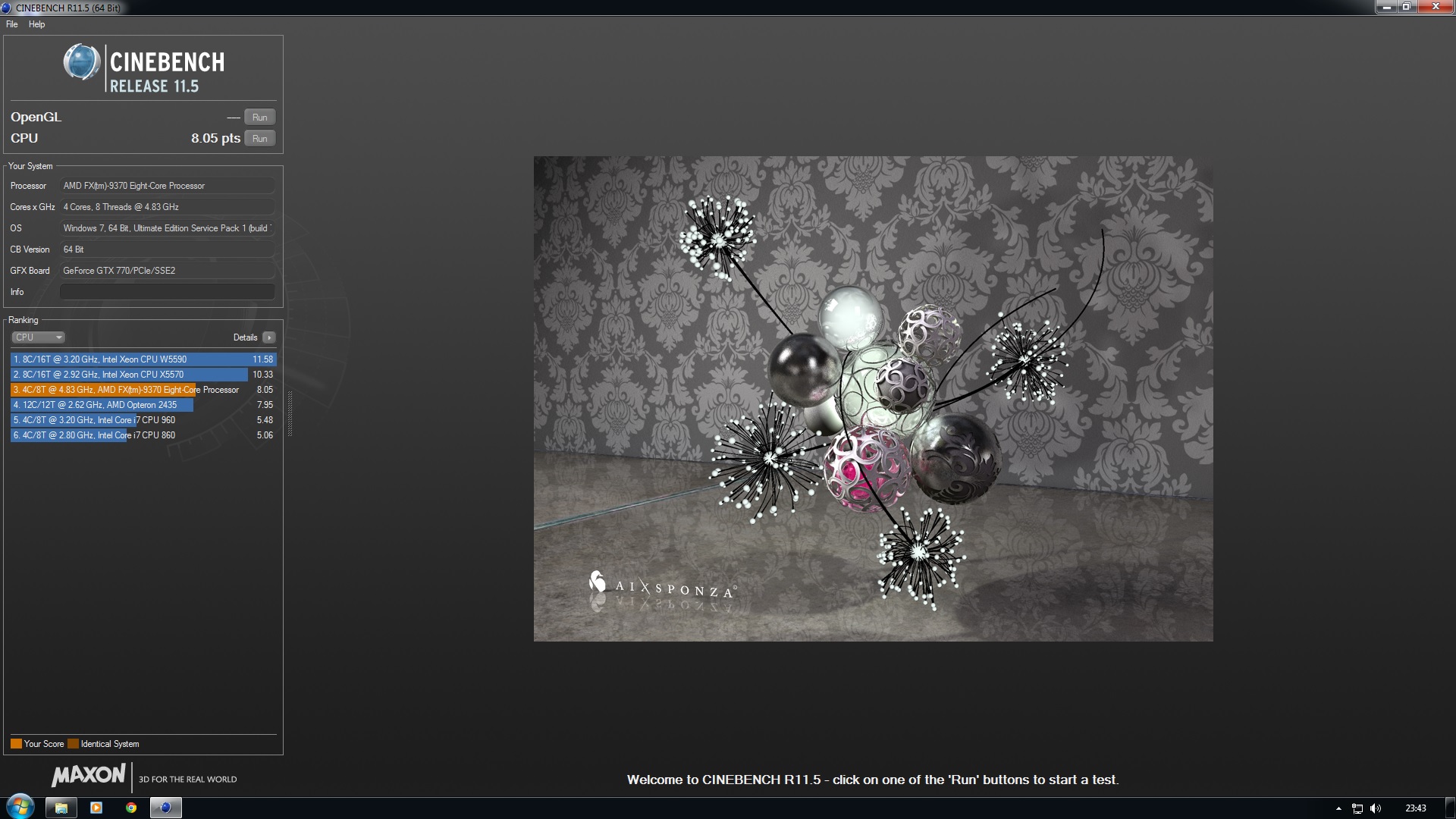Click the GFX Board GeForce GTX 770 field
This screenshot has width=1456, height=819.
tap(168, 271)
